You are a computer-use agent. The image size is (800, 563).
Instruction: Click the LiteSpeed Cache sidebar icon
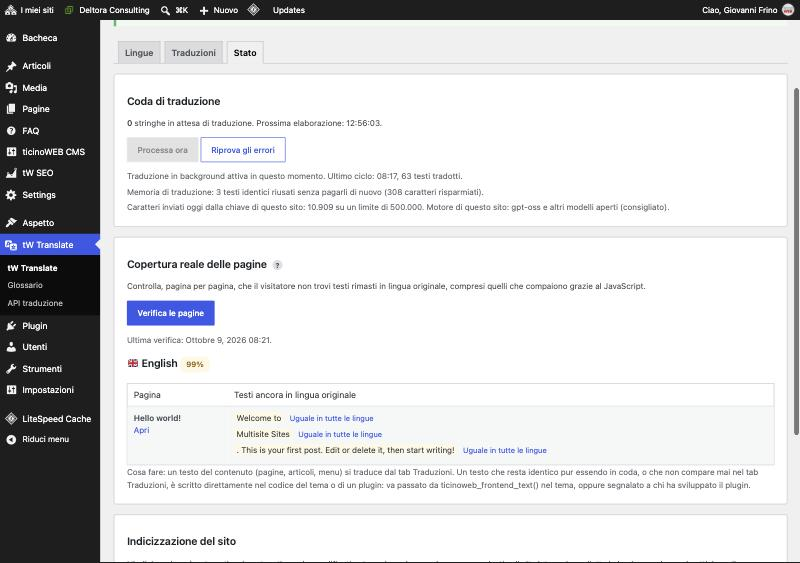11,419
